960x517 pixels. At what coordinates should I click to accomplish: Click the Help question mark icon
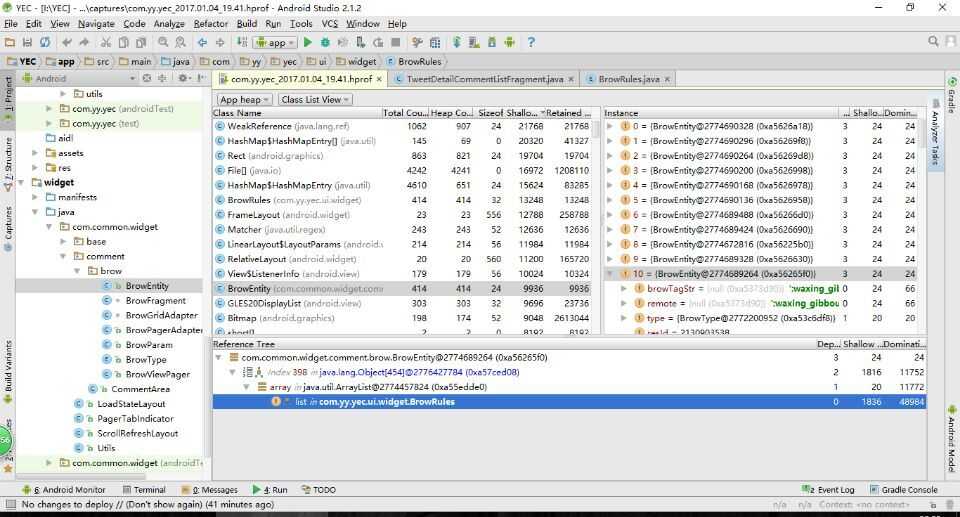[x=531, y=42]
